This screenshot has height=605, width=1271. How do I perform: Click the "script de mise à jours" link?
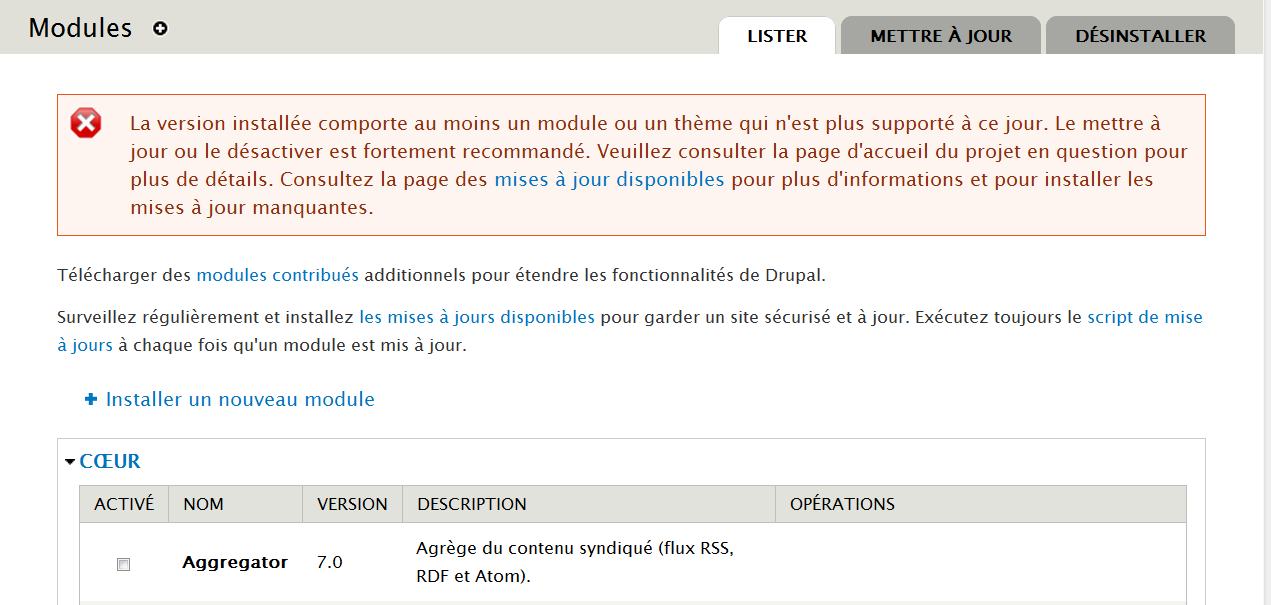pos(1144,317)
